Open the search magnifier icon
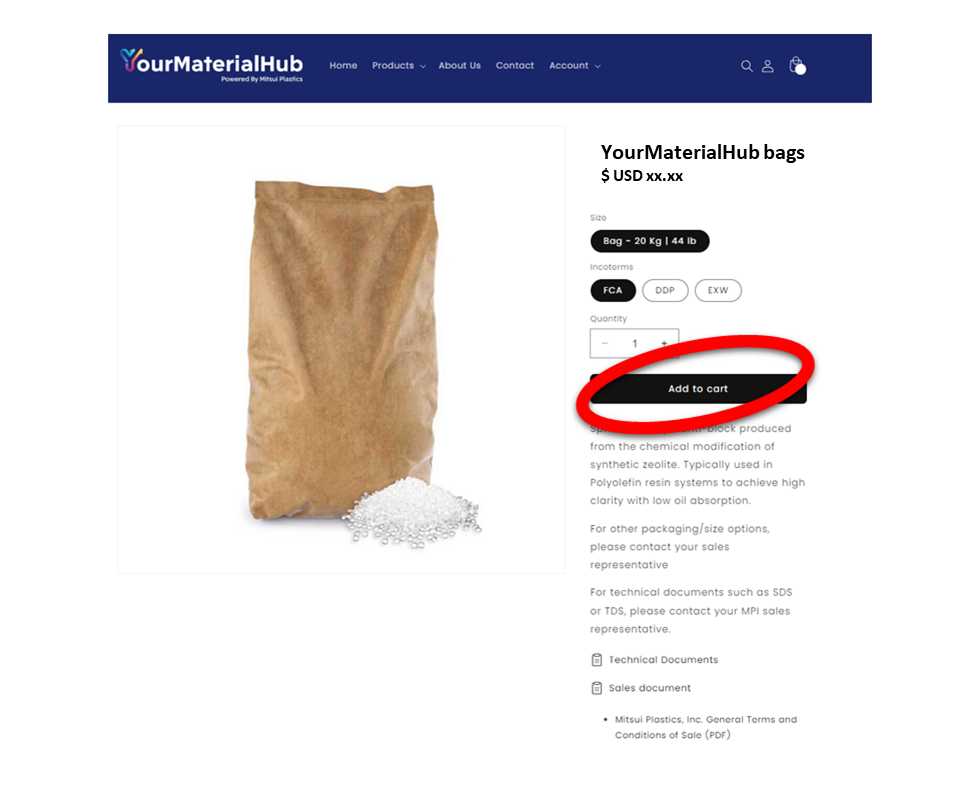The width and height of the screenshot is (980, 791). click(746, 66)
